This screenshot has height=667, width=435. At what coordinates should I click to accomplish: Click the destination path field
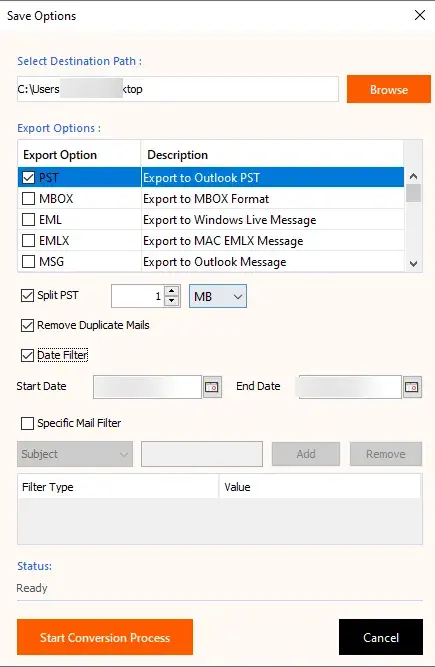178,89
